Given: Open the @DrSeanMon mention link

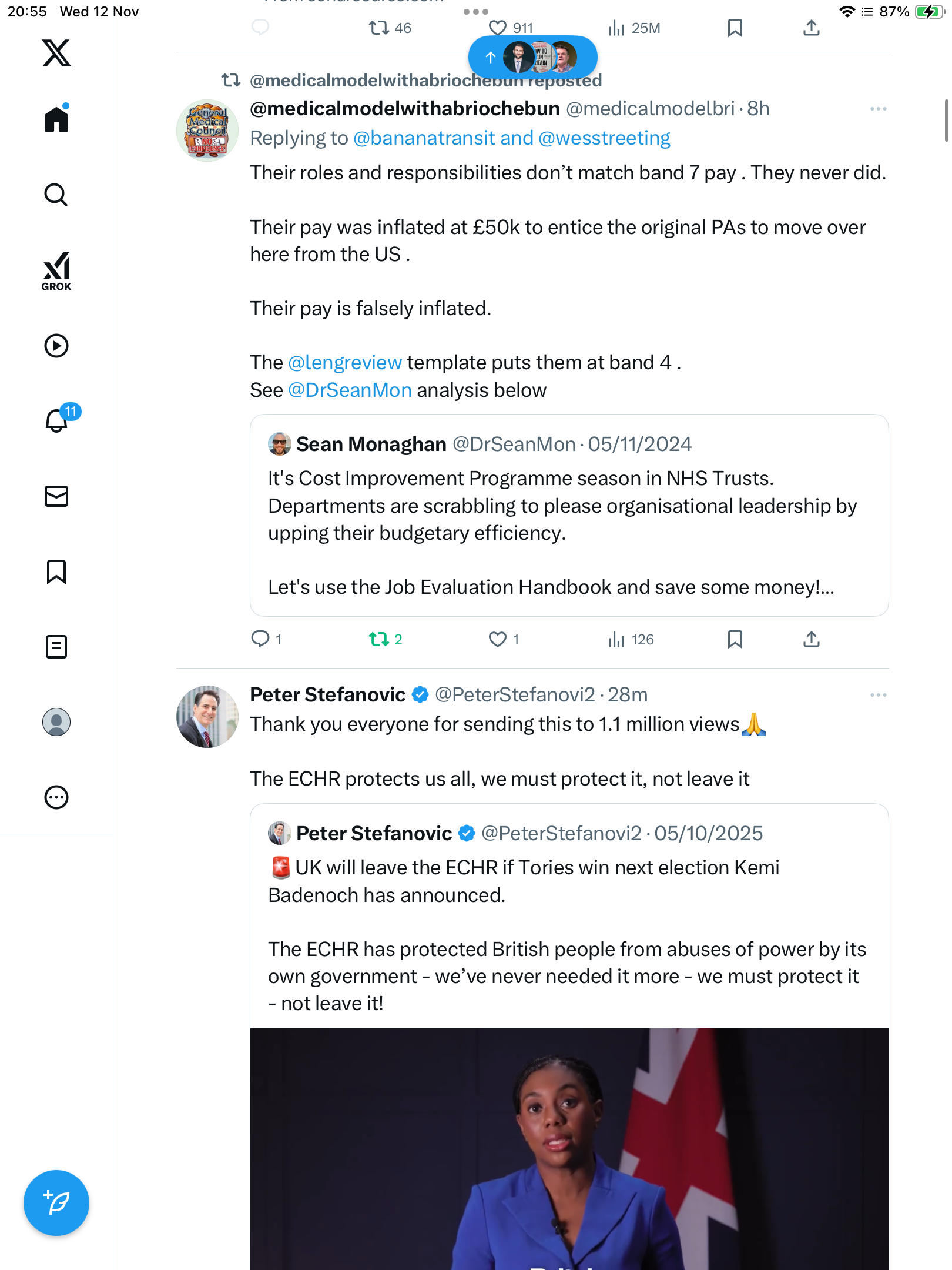Looking at the screenshot, I should tap(350, 390).
